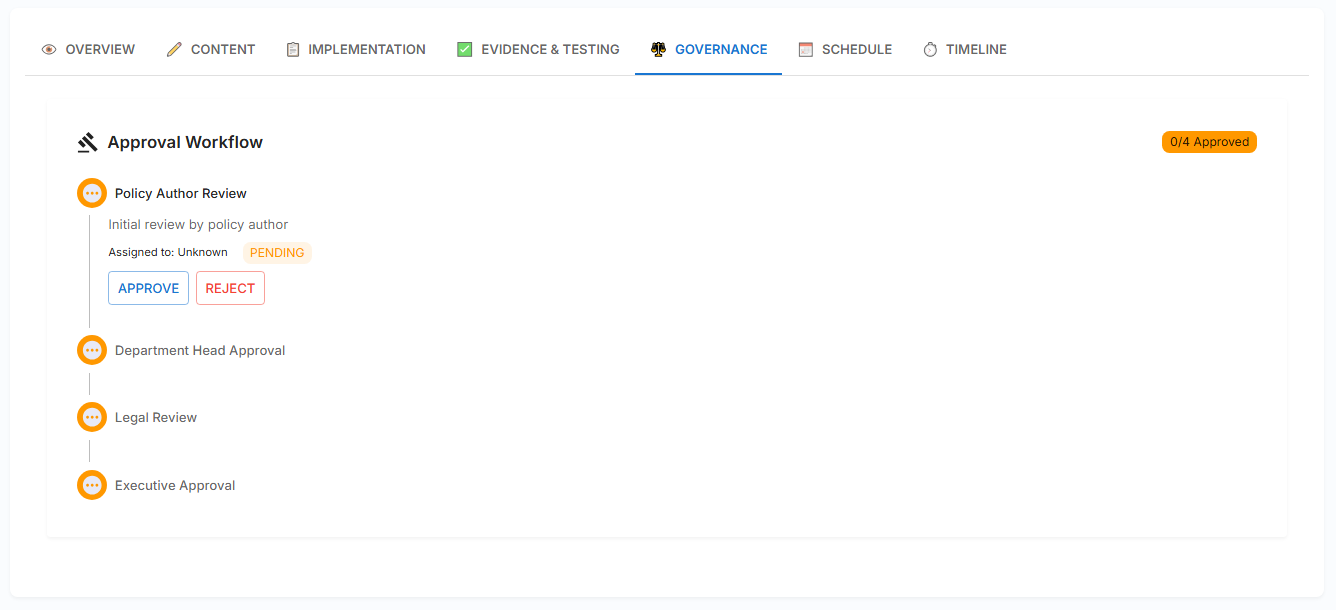Click the pencil icon beside Content
The height and width of the screenshot is (610, 1336).
coord(174,49)
